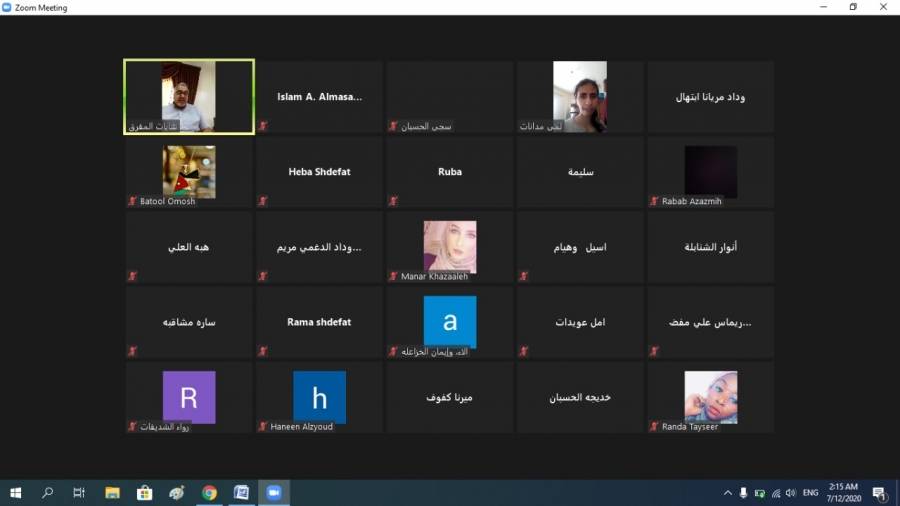Image resolution: width=900 pixels, height=506 pixels.
Task: Click muted mic icon on Heba Shdefat tile
Action: point(263,201)
